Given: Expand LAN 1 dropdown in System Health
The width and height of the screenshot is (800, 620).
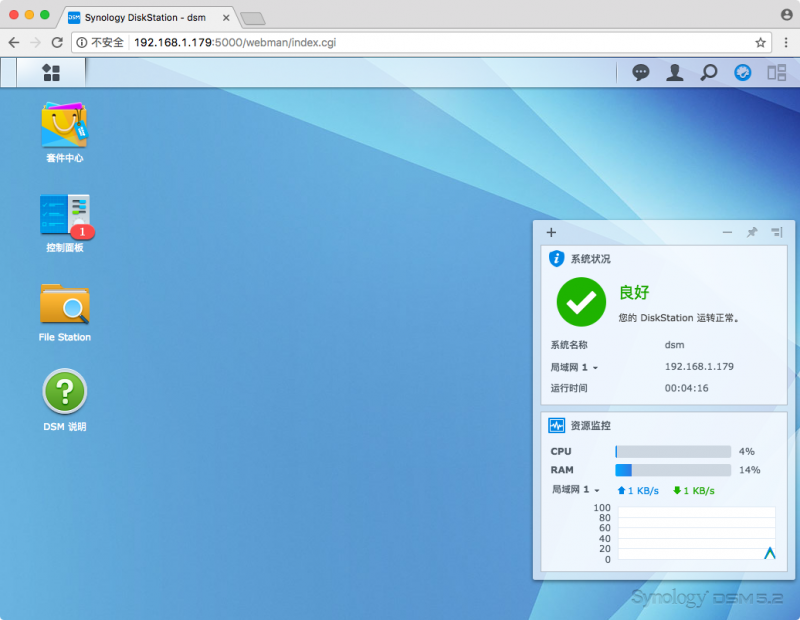Looking at the screenshot, I should pos(574,367).
